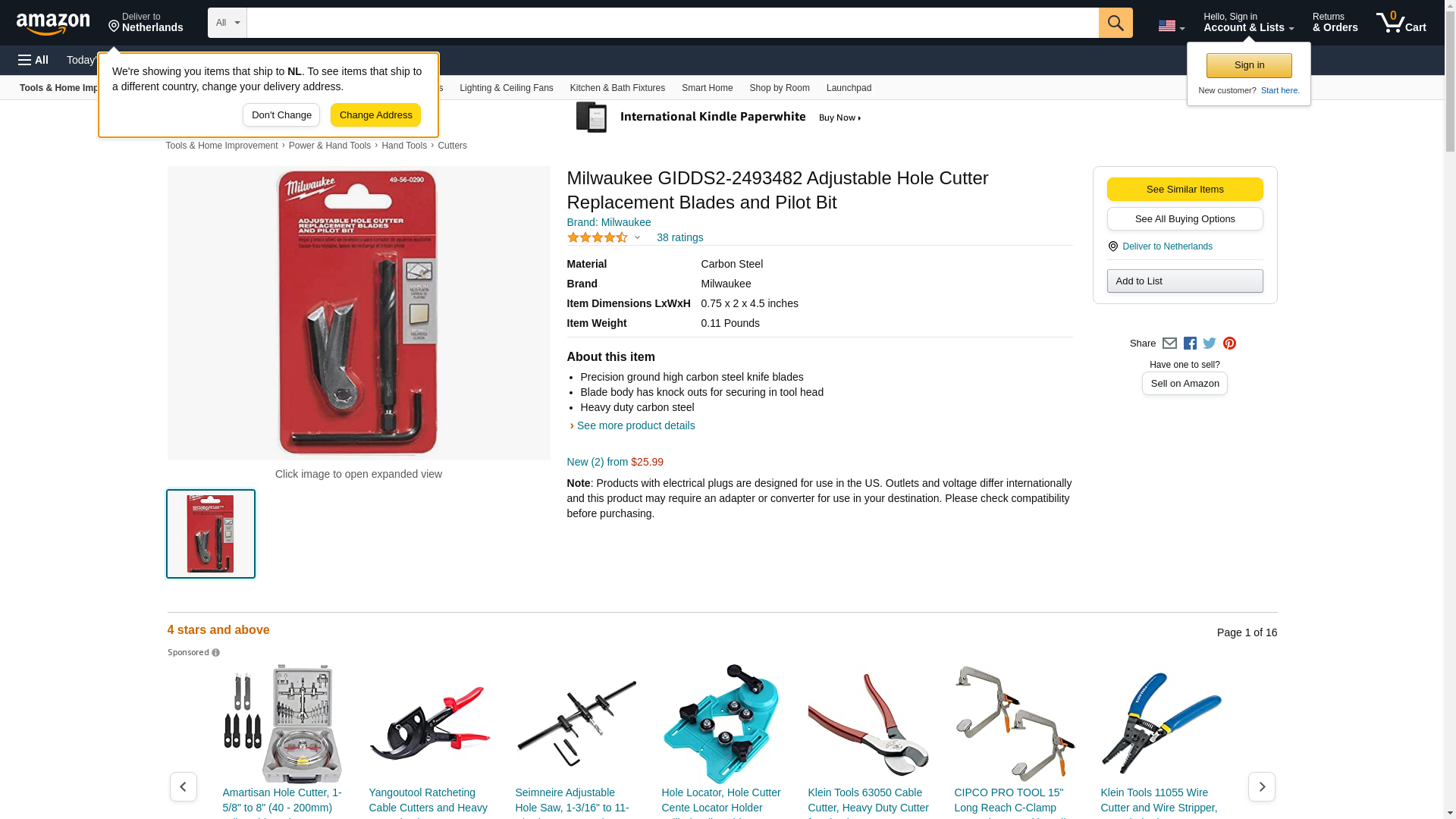Click See Similar Items button
This screenshot has height=819, width=1456.
[x=1185, y=190]
